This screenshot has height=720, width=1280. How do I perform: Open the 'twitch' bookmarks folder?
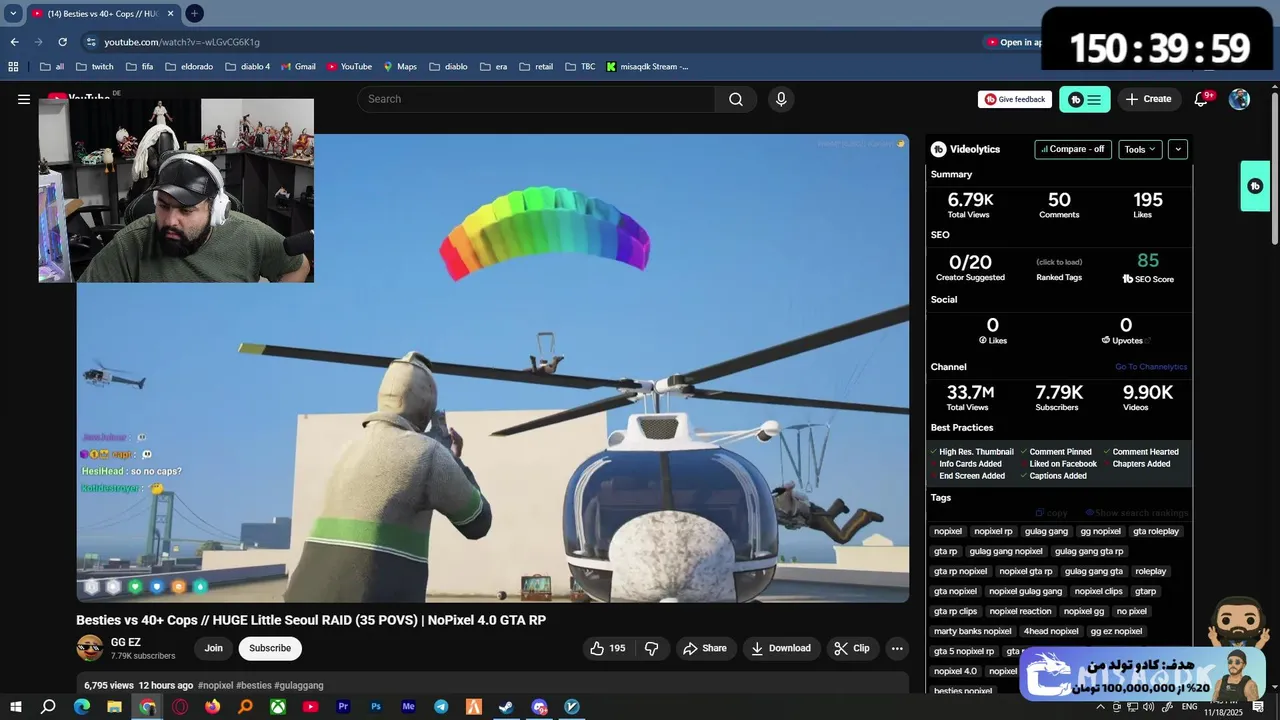94,67
